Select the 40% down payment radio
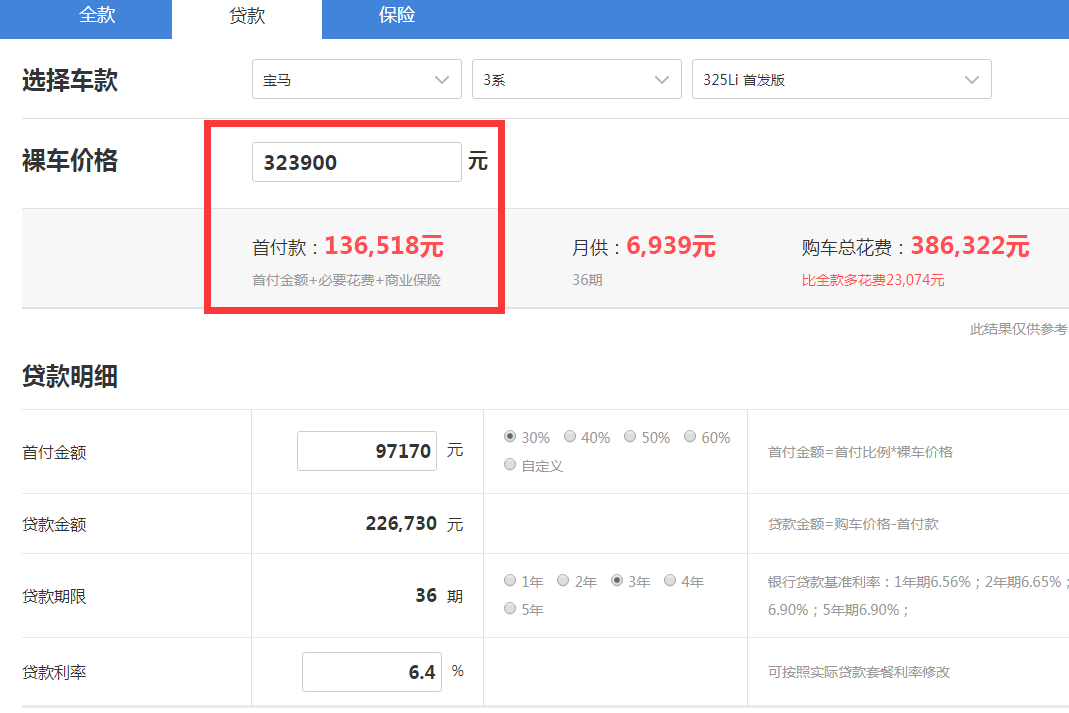Image resolution: width=1069 pixels, height=713 pixels. (x=570, y=436)
